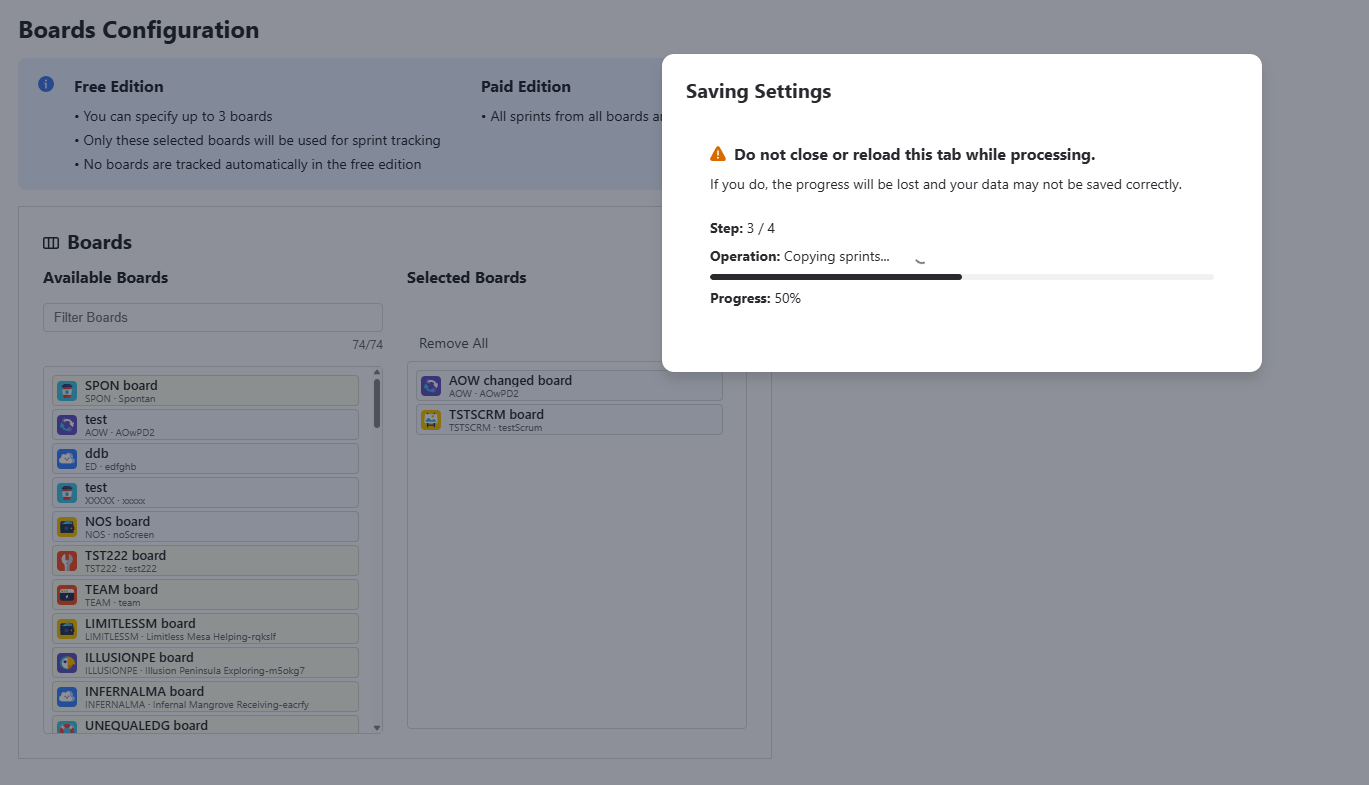This screenshot has width=1369, height=785.
Task: Select the TEAM board row
Action: [x=205, y=595]
